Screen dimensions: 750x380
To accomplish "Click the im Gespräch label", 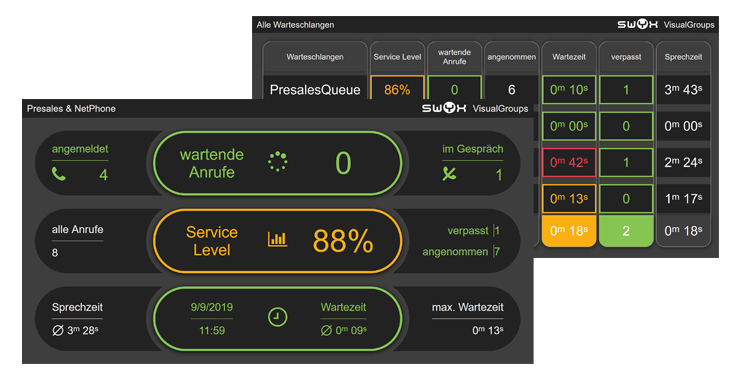I will click(x=473, y=149).
